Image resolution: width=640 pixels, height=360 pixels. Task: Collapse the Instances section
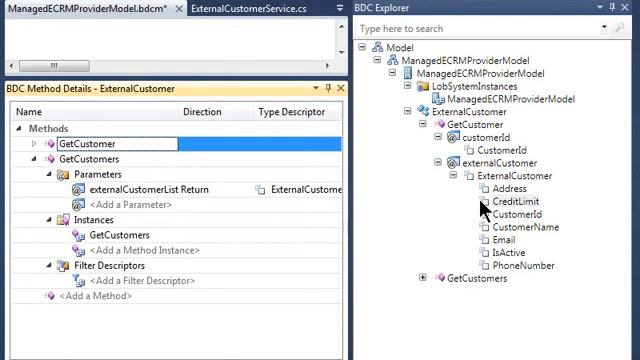point(49,220)
